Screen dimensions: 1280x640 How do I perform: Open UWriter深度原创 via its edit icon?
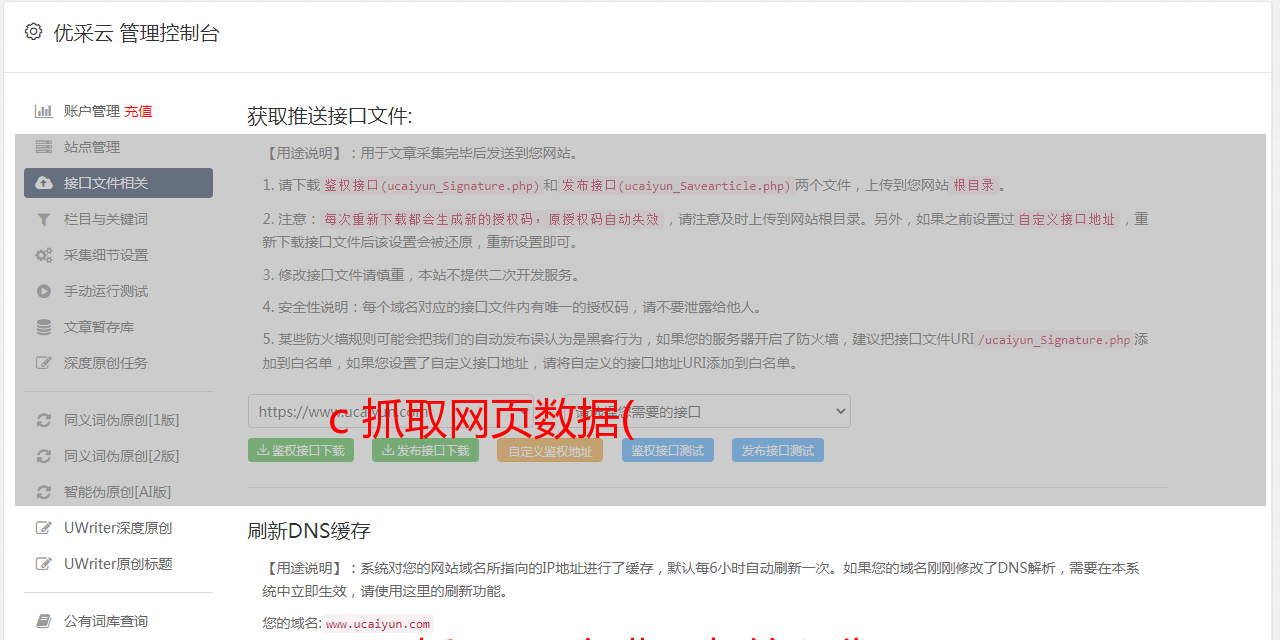point(44,528)
